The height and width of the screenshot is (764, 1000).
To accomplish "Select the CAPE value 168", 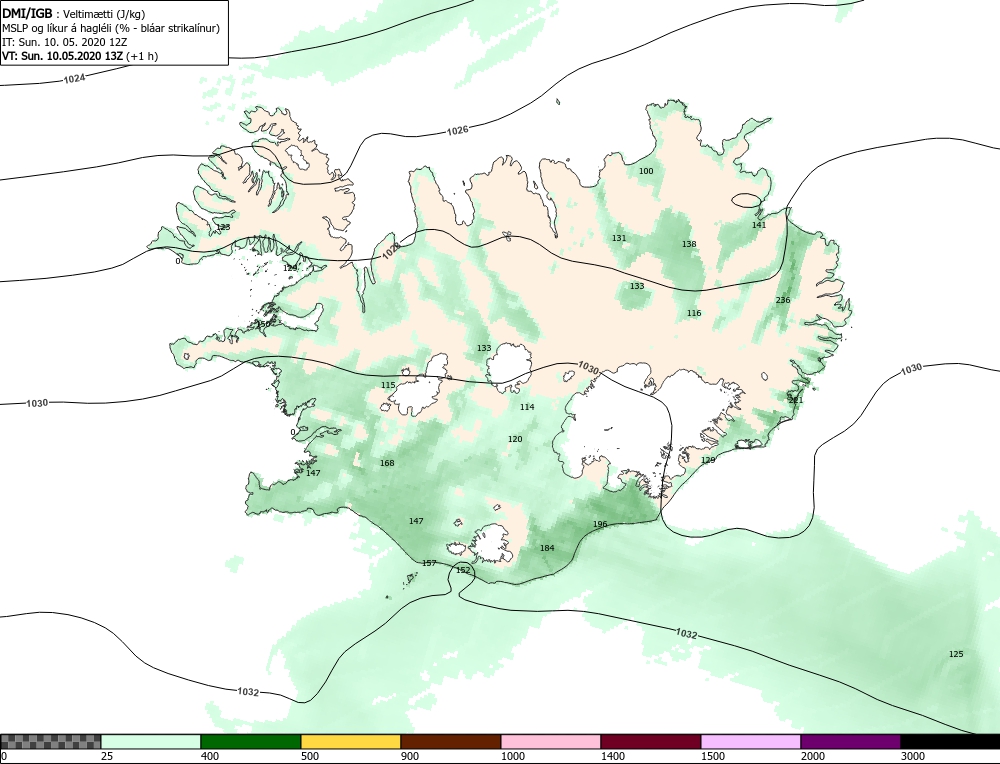I will point(387,463).
